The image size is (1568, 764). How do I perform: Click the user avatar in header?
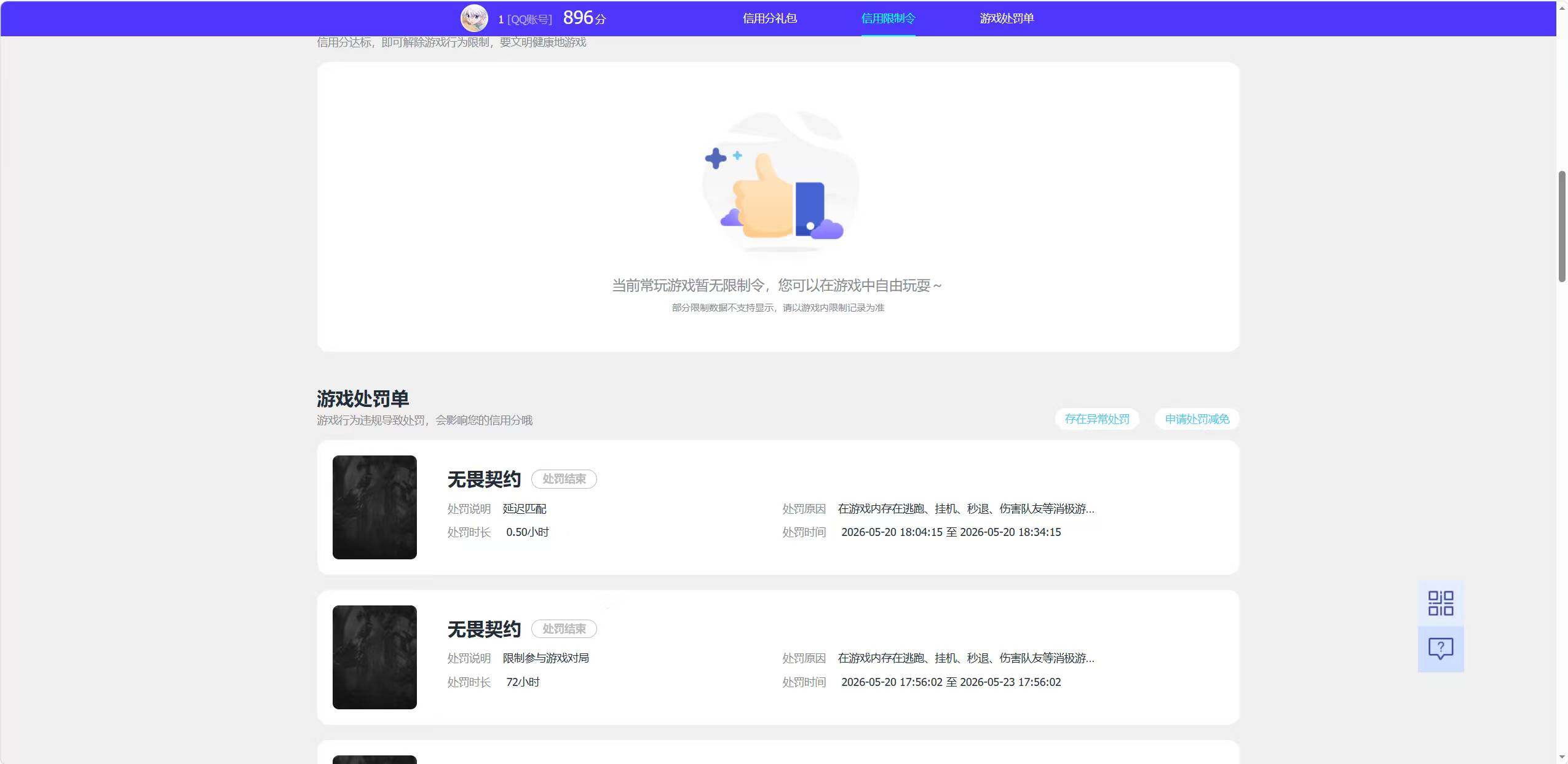(x=474, y=18)
